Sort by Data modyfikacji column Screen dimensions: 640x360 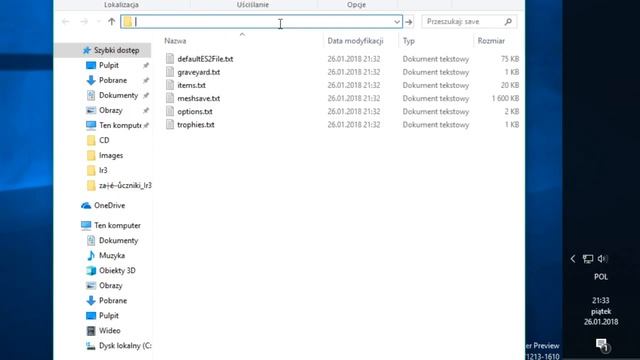tap(355, 41)
